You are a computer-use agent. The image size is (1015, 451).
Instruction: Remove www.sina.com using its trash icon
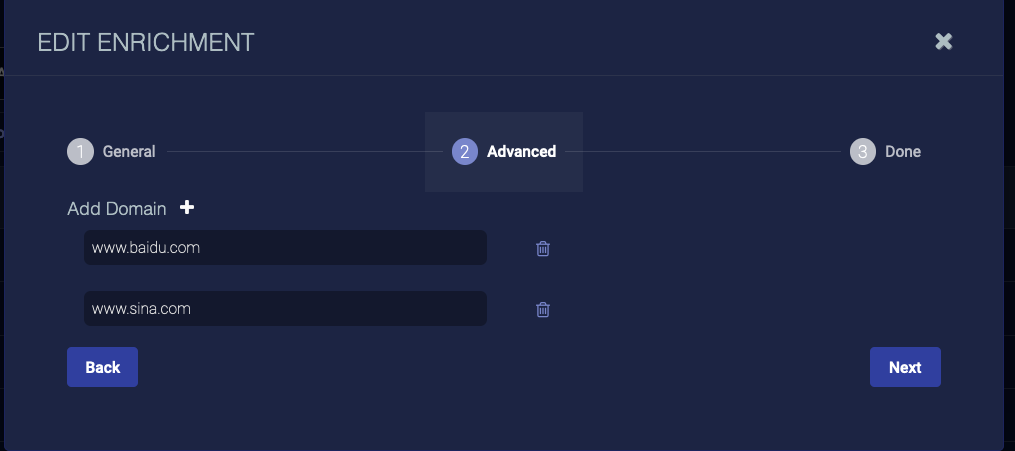pyautogui.click(x=543, y=310)
